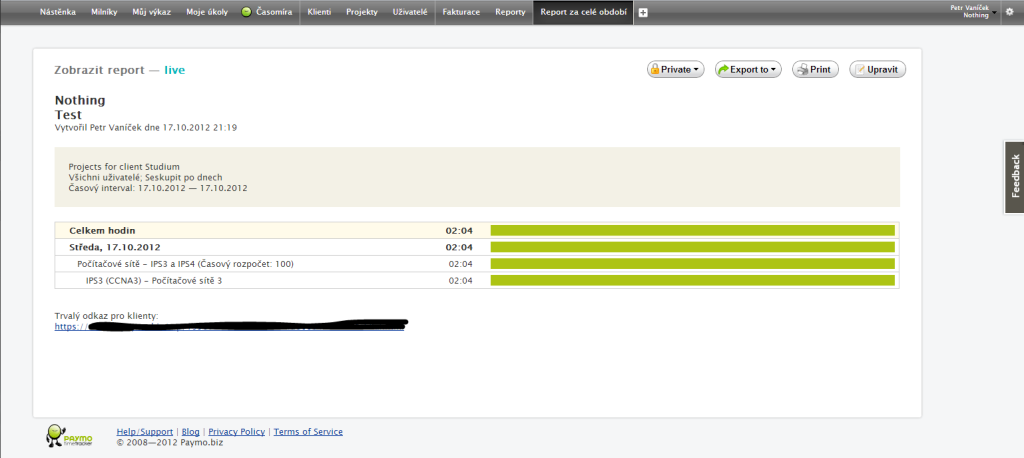Open the permanent client link
1024x458 pixels.
pyautogui.click(x=229, y=327)
